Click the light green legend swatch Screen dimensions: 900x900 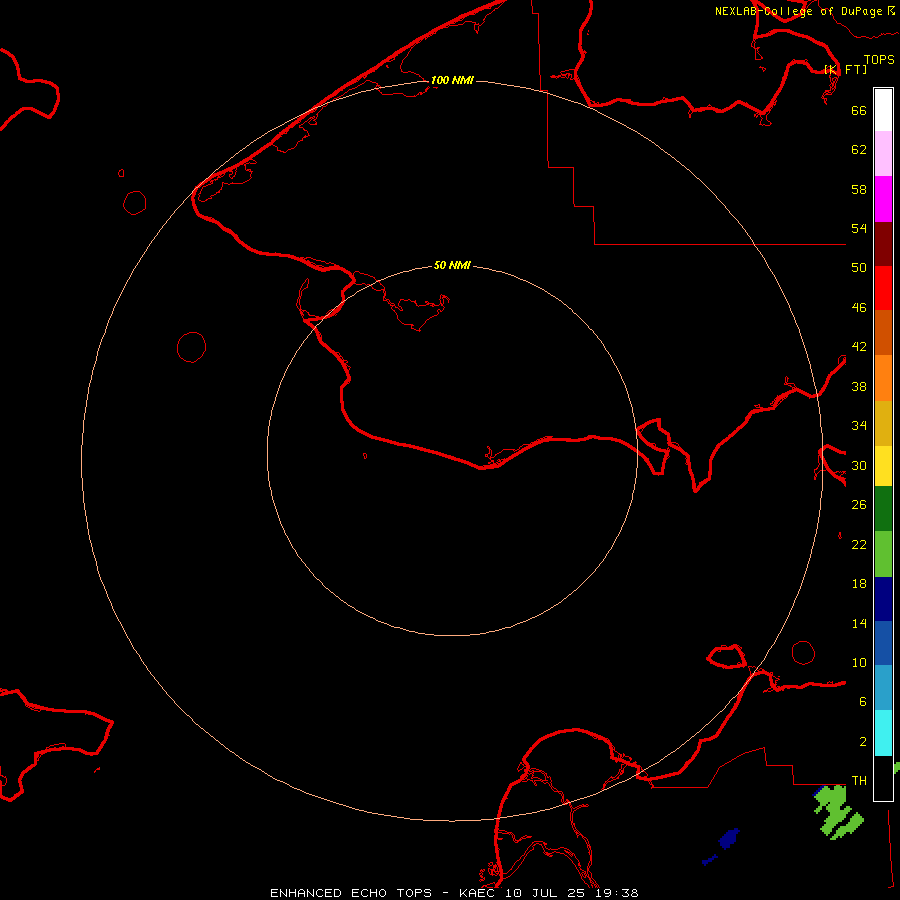coord(883,554)
